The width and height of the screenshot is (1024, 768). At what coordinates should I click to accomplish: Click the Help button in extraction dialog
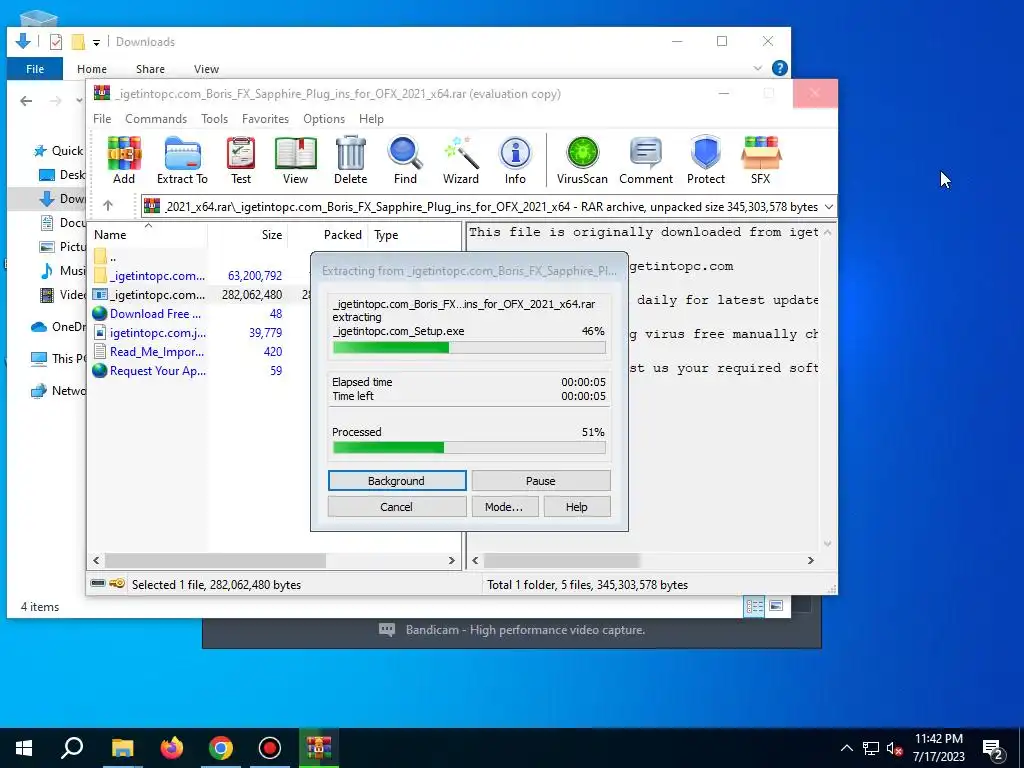tap(577, 507)
